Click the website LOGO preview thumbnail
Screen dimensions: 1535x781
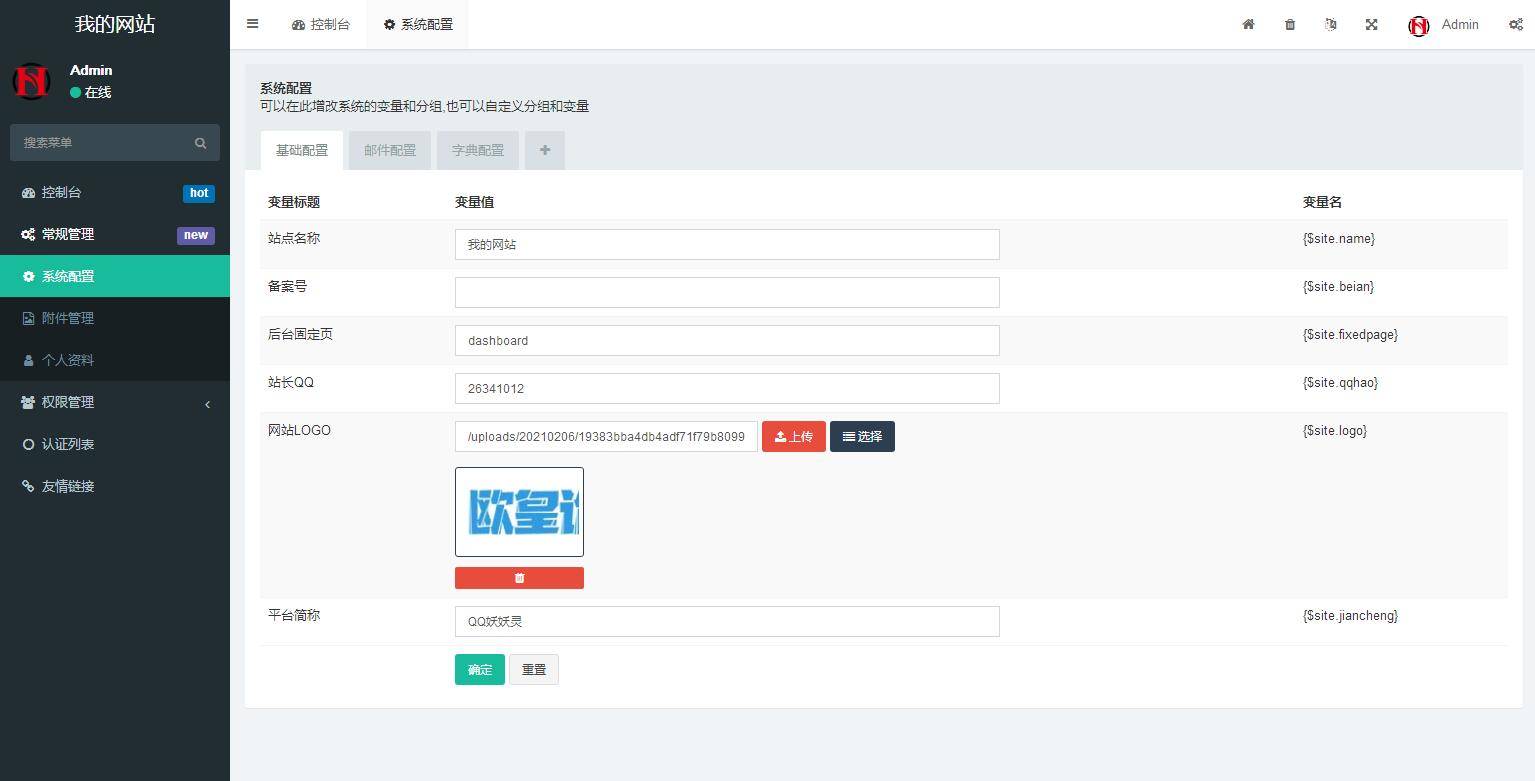519,511
